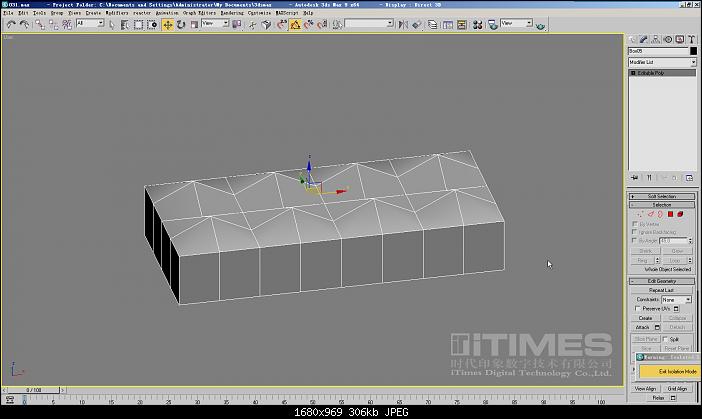Switch to the Motion panel tab icon
The width and height of the screenshot is (702, 419).
point(668,39)
